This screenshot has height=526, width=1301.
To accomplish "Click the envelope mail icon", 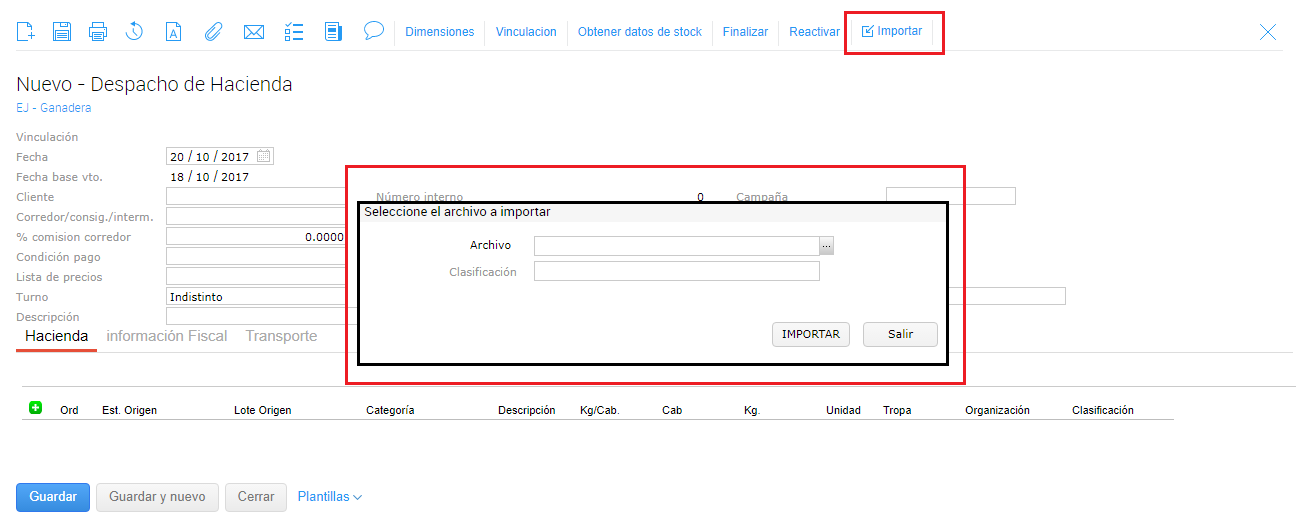I will [254, 31].
